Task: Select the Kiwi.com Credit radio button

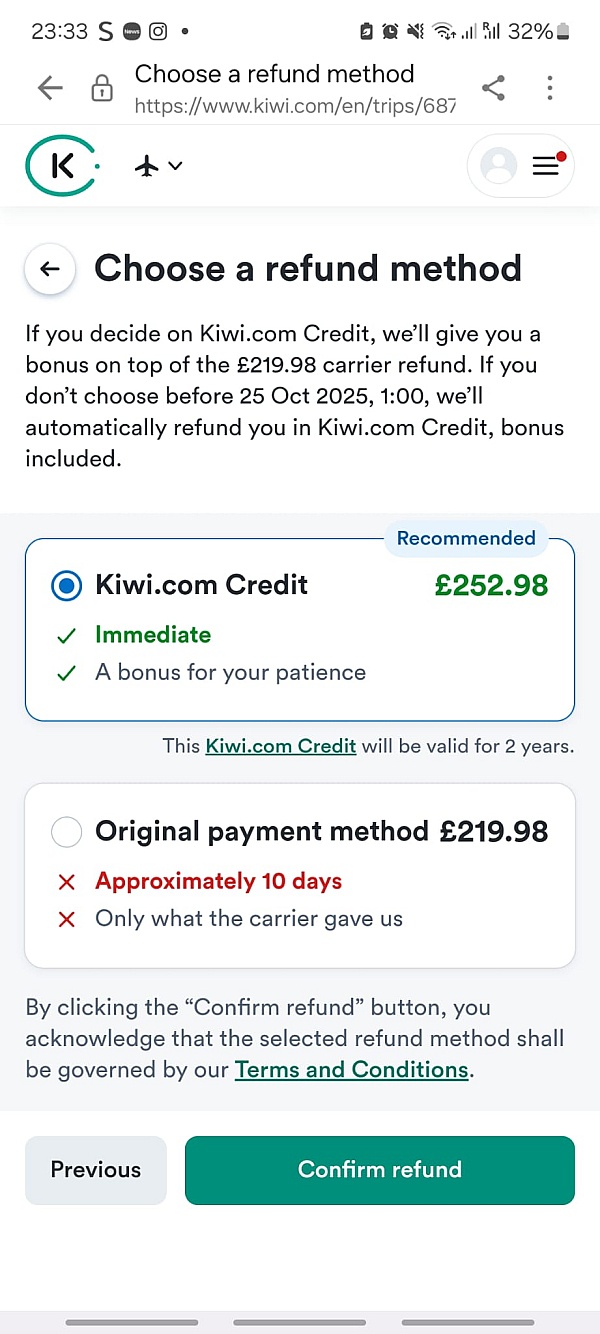Action: pos(67,586)
